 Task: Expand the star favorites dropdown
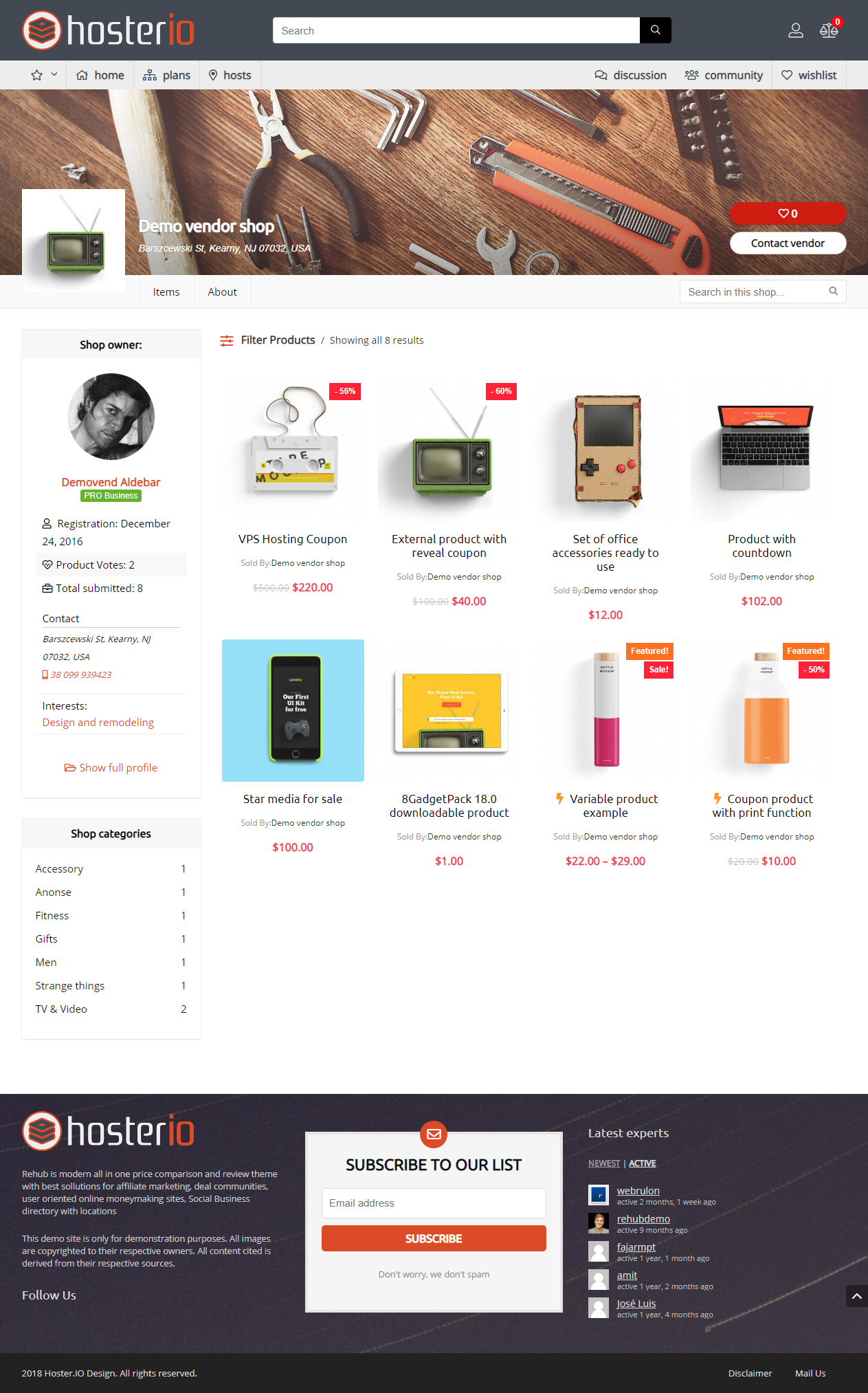44,75
